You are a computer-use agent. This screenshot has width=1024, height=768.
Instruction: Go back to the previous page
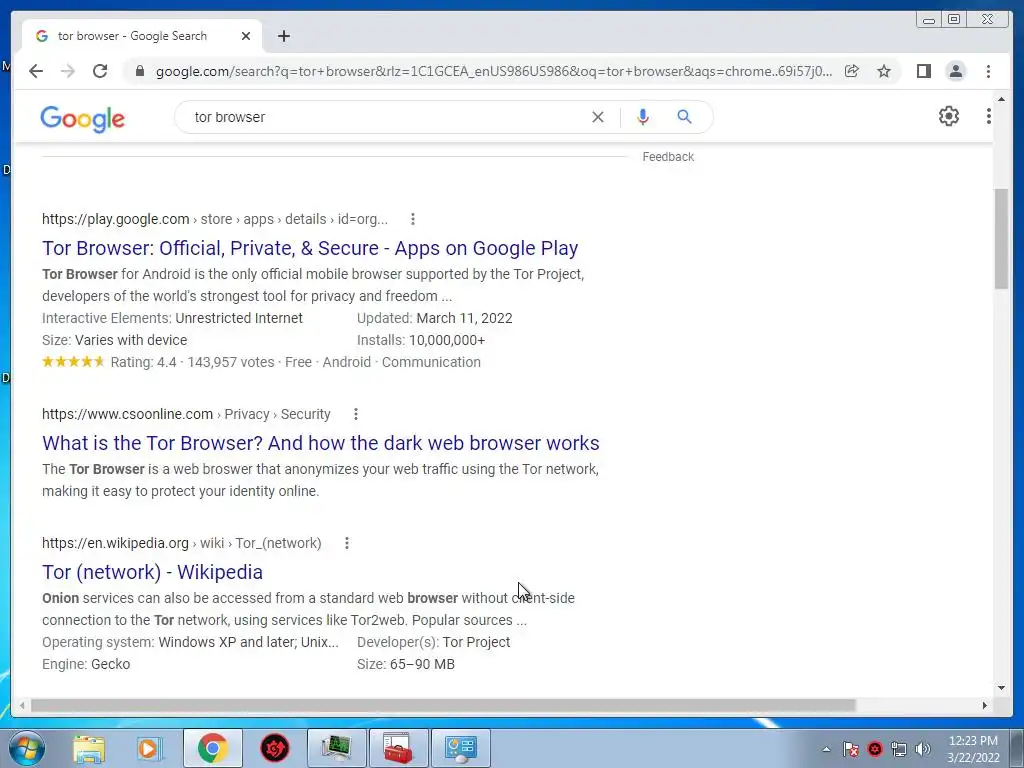pos(36,71)
